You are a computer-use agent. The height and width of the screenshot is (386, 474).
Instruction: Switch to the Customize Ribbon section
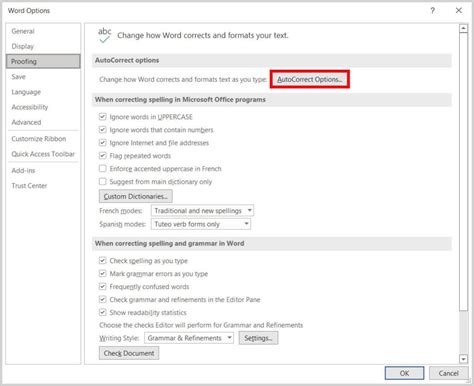click(x=39, y=139)
